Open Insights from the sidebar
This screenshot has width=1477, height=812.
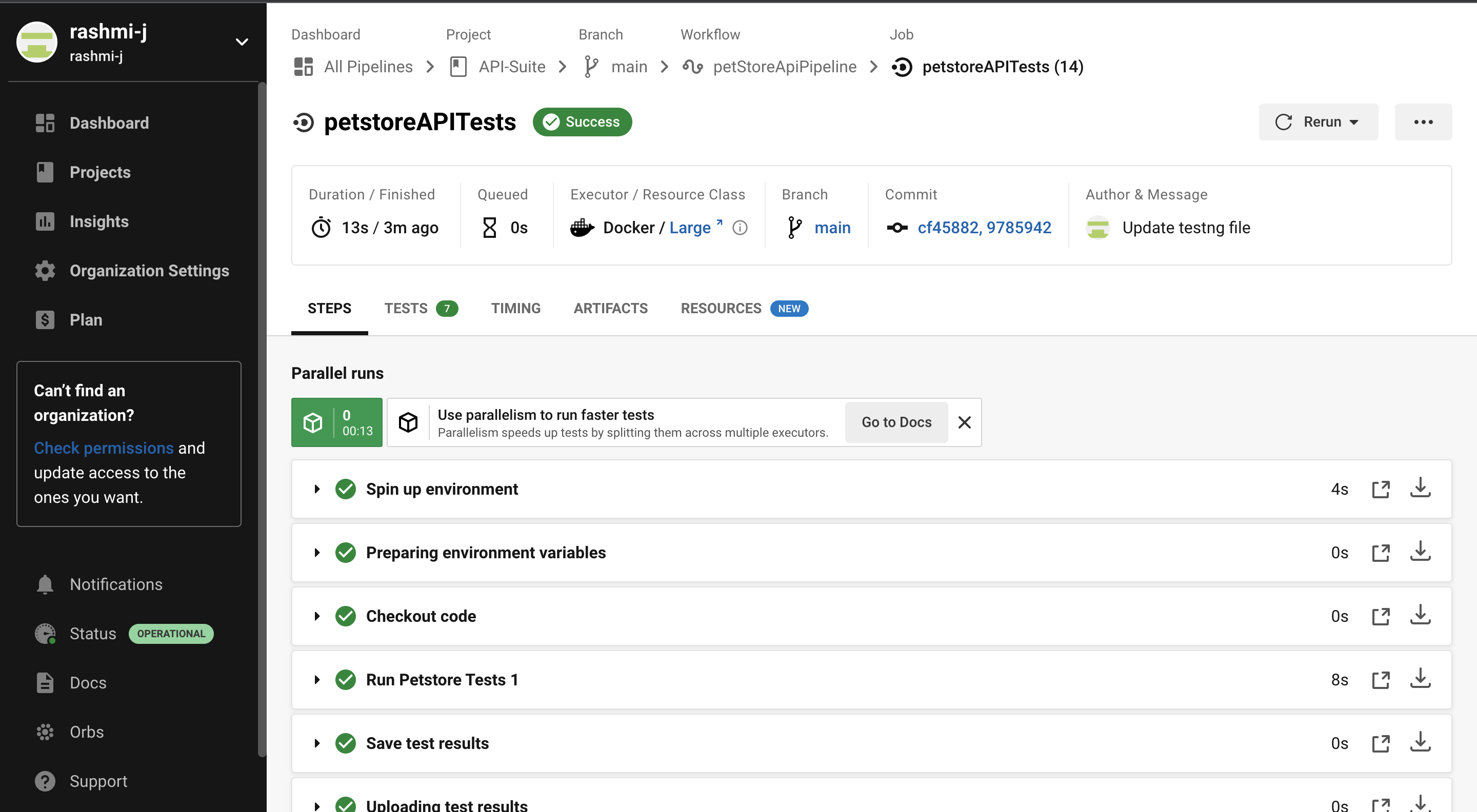98,221
